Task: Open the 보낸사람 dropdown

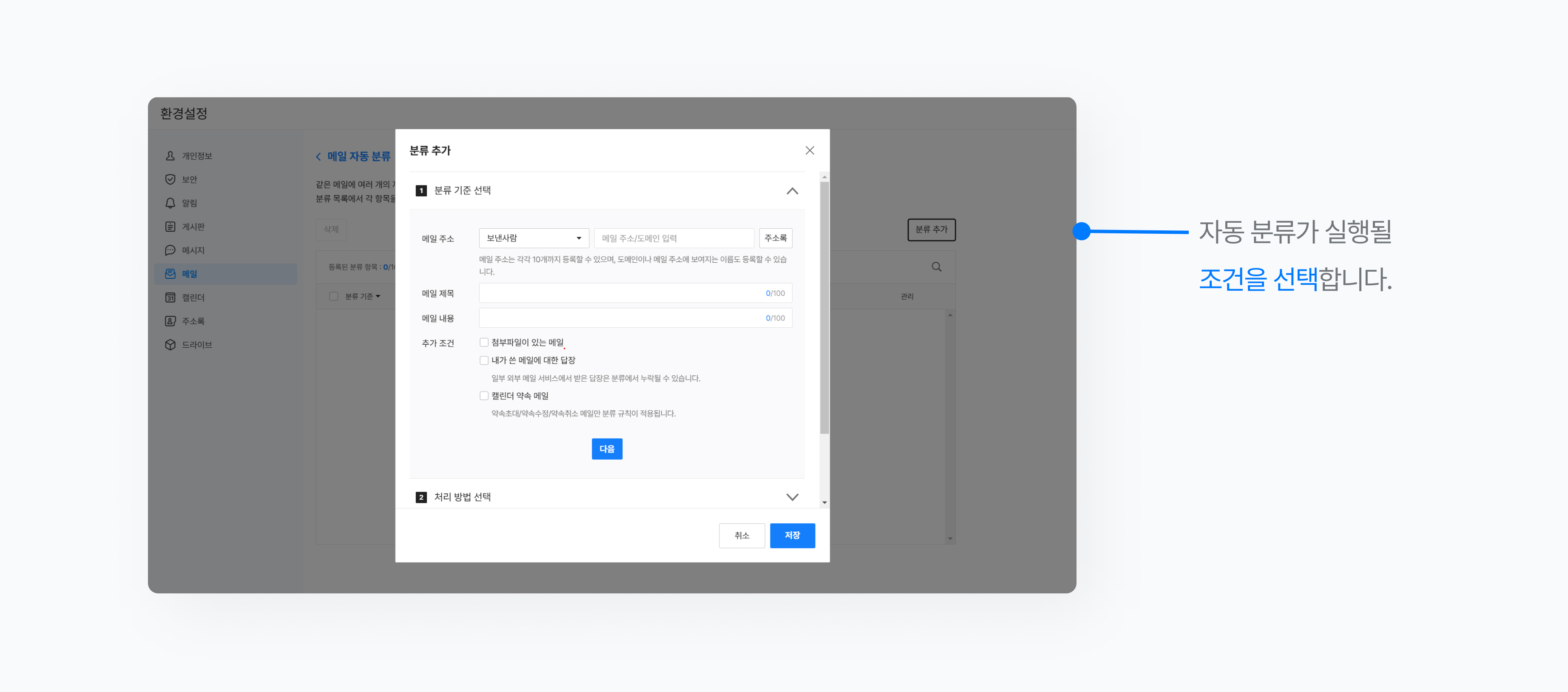Action: click(533, 238)
